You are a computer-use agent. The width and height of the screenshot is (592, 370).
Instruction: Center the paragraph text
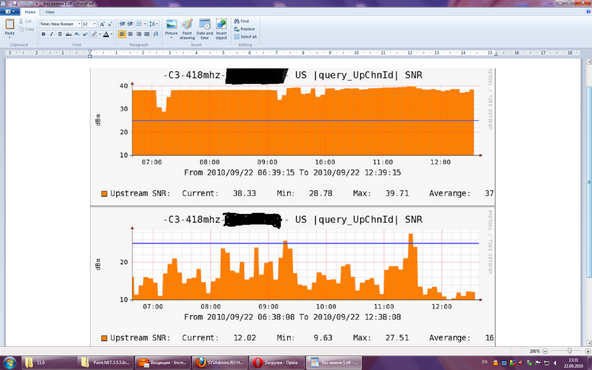click(x=130, y=34)
